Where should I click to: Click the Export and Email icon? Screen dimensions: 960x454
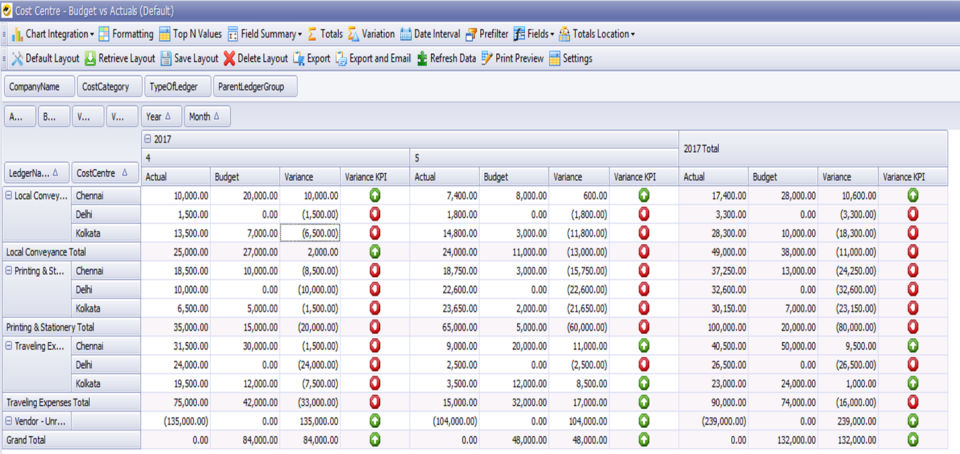tap(341, 58)
